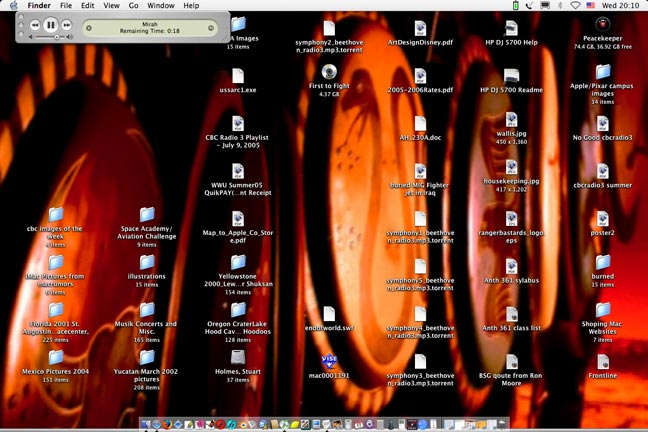Image resolution: width=648 pixels, height=432 pixels.
Task: Click the left round button in iTunes display
Action: pyautogui.click(x=89, y=28)
